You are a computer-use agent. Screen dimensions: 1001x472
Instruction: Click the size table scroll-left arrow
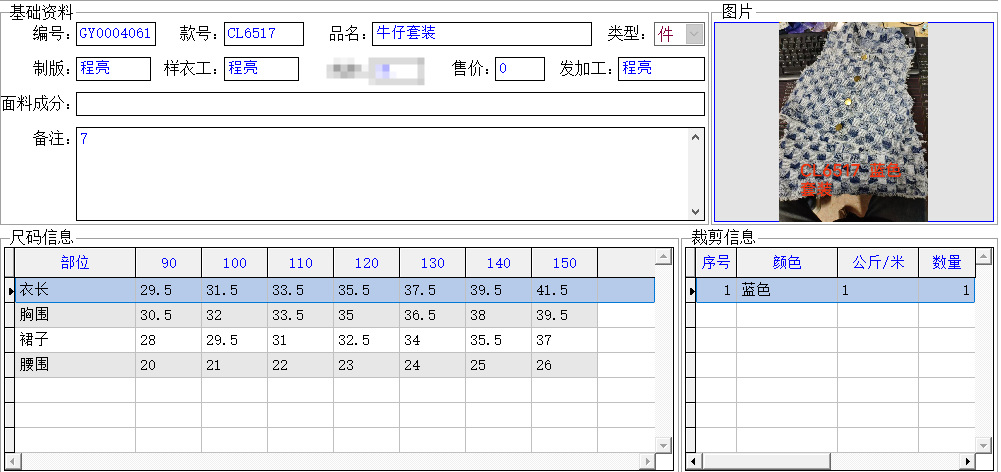(x=12, y=461)
